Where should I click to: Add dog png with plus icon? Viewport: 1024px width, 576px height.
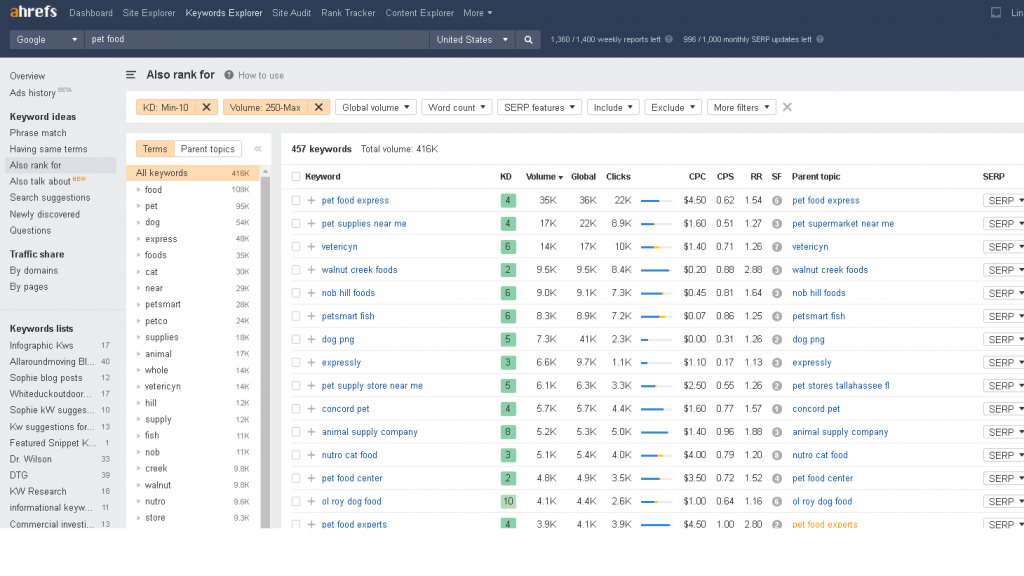[311, 340]
